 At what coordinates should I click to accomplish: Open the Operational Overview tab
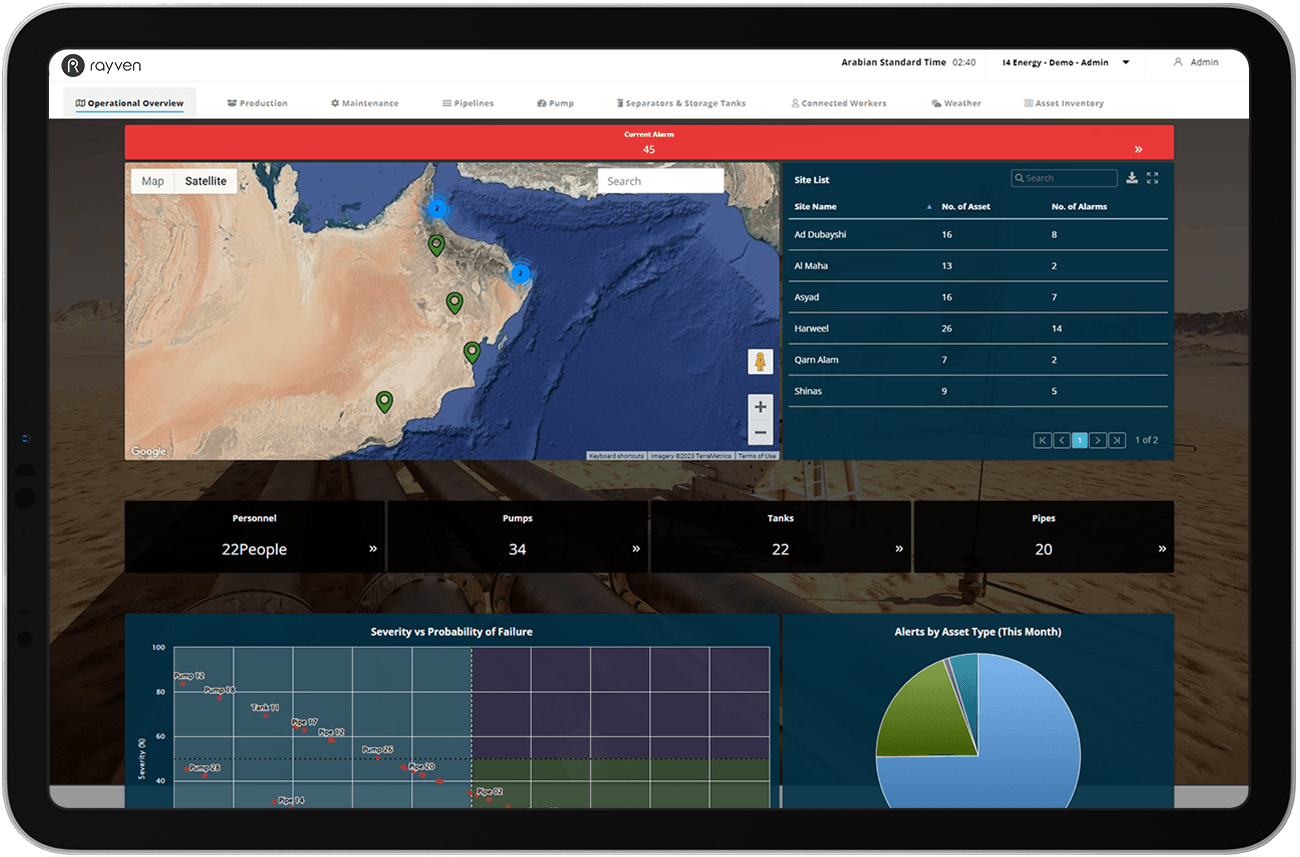130,103
